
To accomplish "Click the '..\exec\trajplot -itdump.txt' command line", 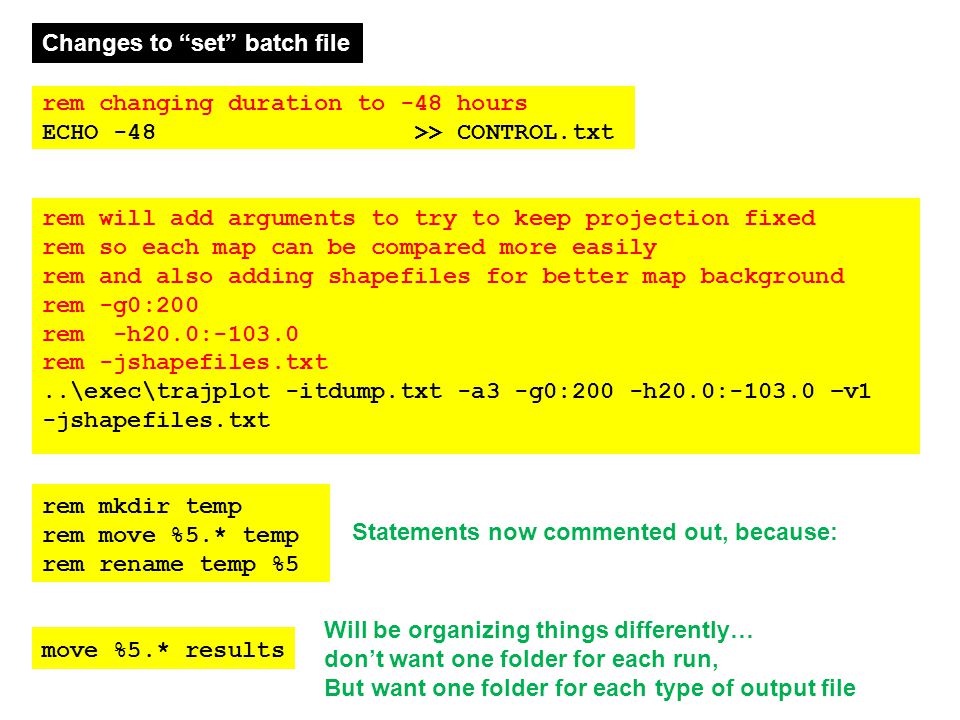I will coord(457,392).
